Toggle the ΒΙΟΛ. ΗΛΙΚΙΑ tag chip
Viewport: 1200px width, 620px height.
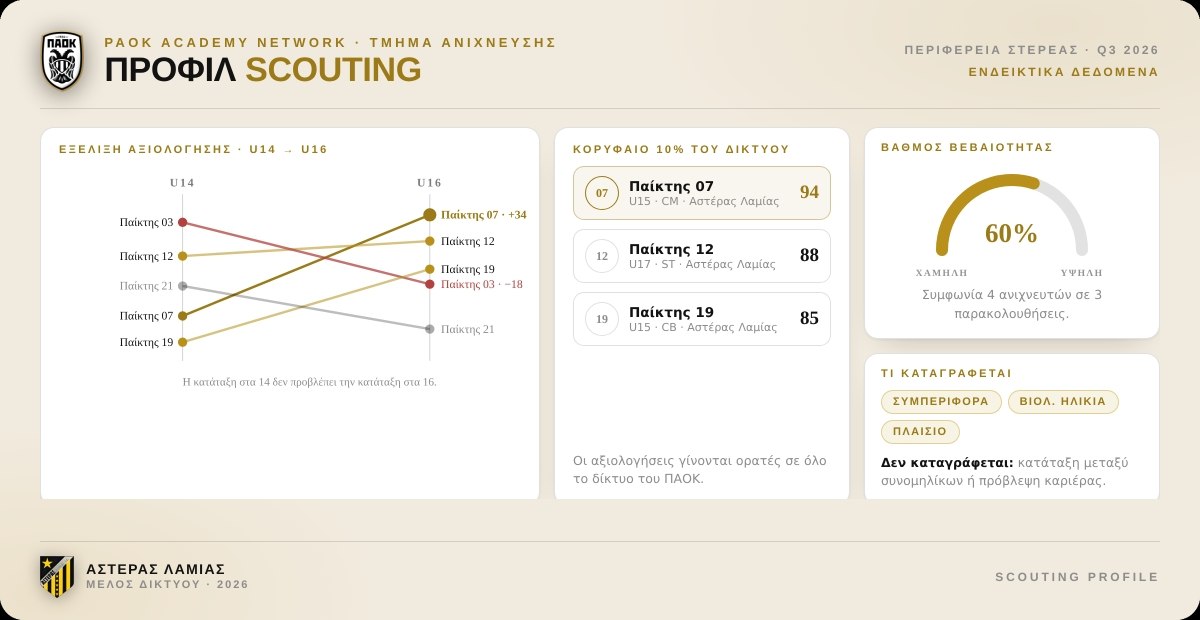click(1063, 402)
